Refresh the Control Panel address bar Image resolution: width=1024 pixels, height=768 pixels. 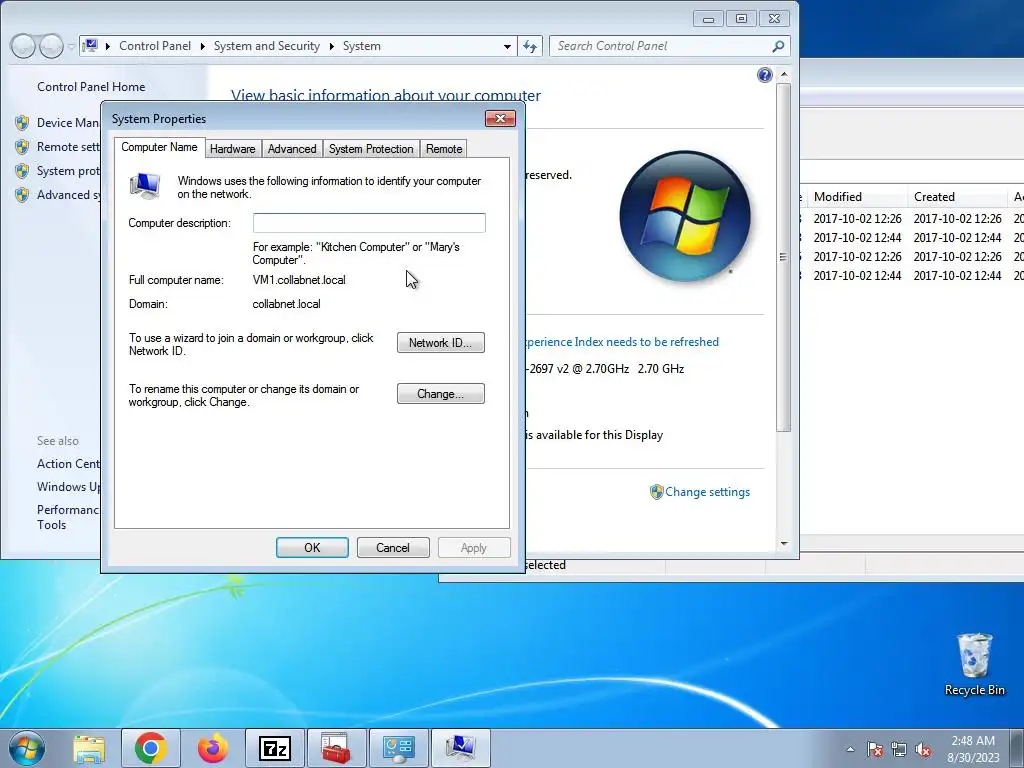coord(530,46)
